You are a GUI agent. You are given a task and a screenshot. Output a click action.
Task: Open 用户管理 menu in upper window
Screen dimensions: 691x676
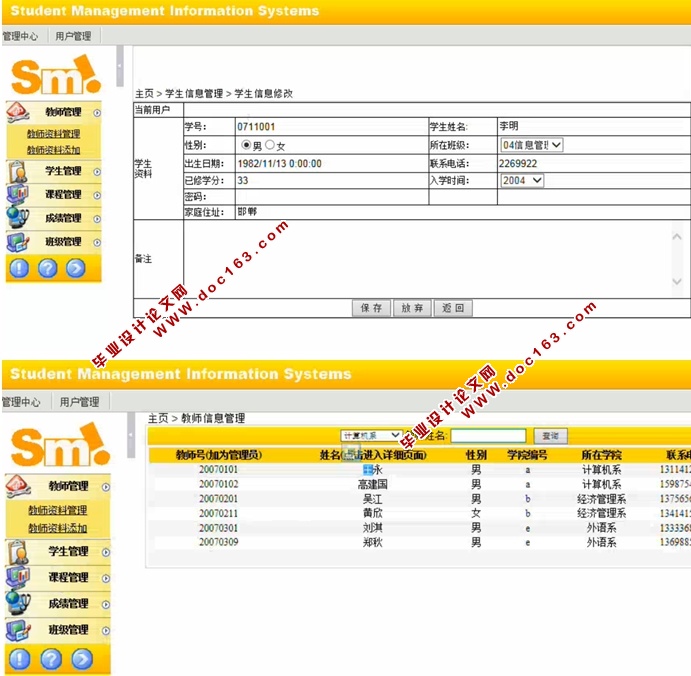[73, 36]
